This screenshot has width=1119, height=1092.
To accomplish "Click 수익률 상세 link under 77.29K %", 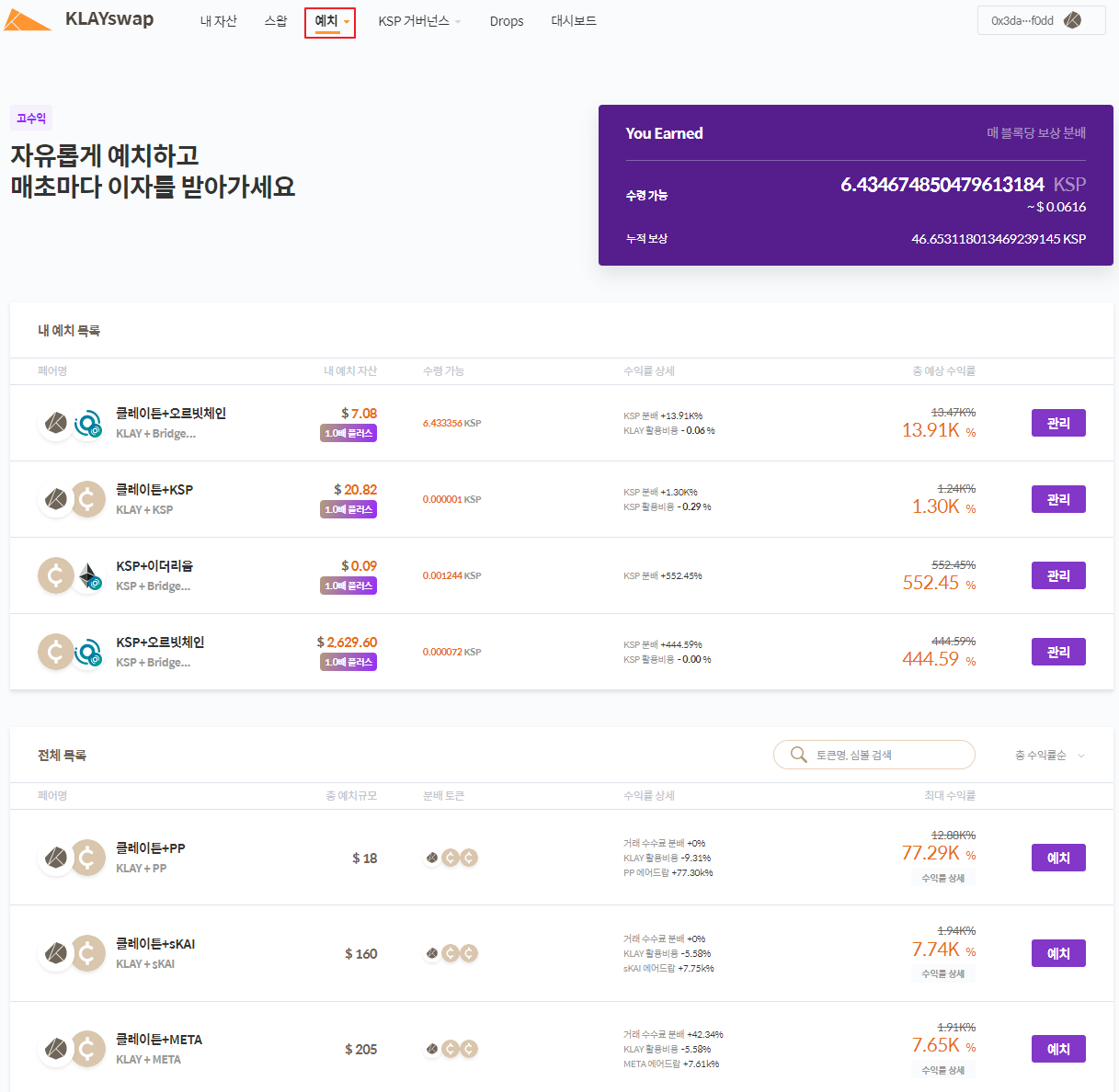I will click(943, 878).
